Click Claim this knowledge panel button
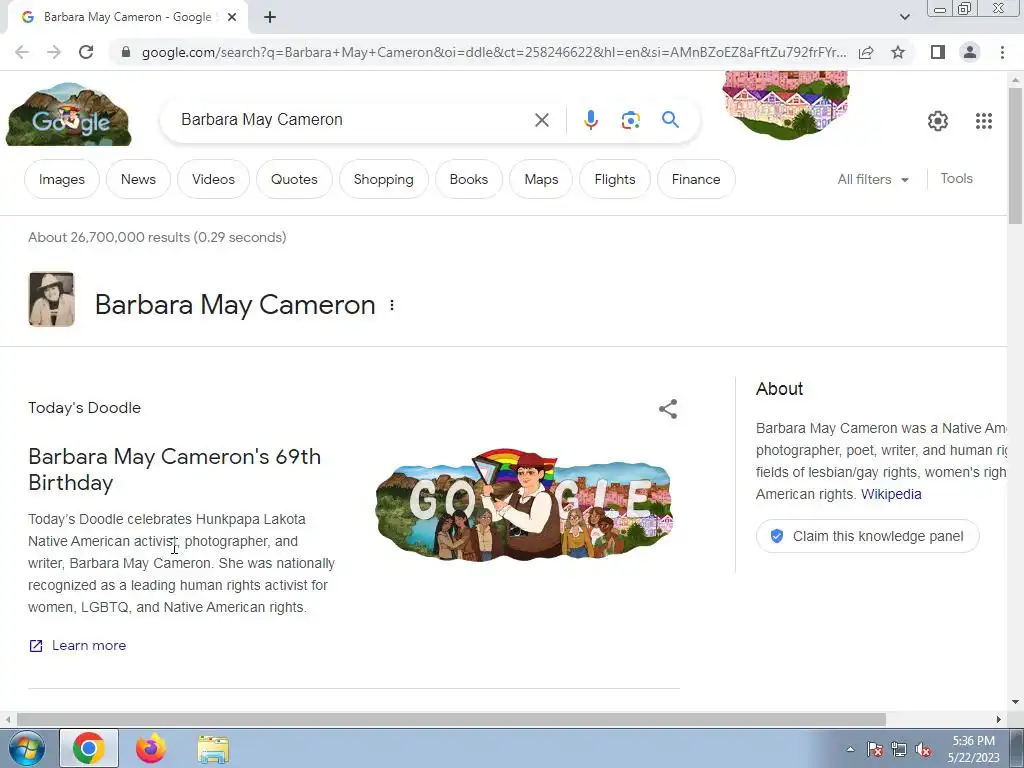 click(x=868, y=536)
